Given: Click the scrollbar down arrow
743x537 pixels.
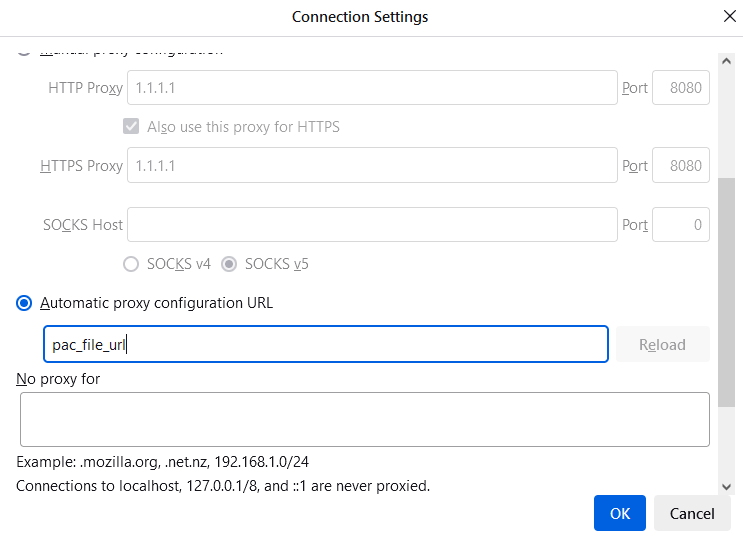Looking at the screenshot, I should tap(728, 486).
